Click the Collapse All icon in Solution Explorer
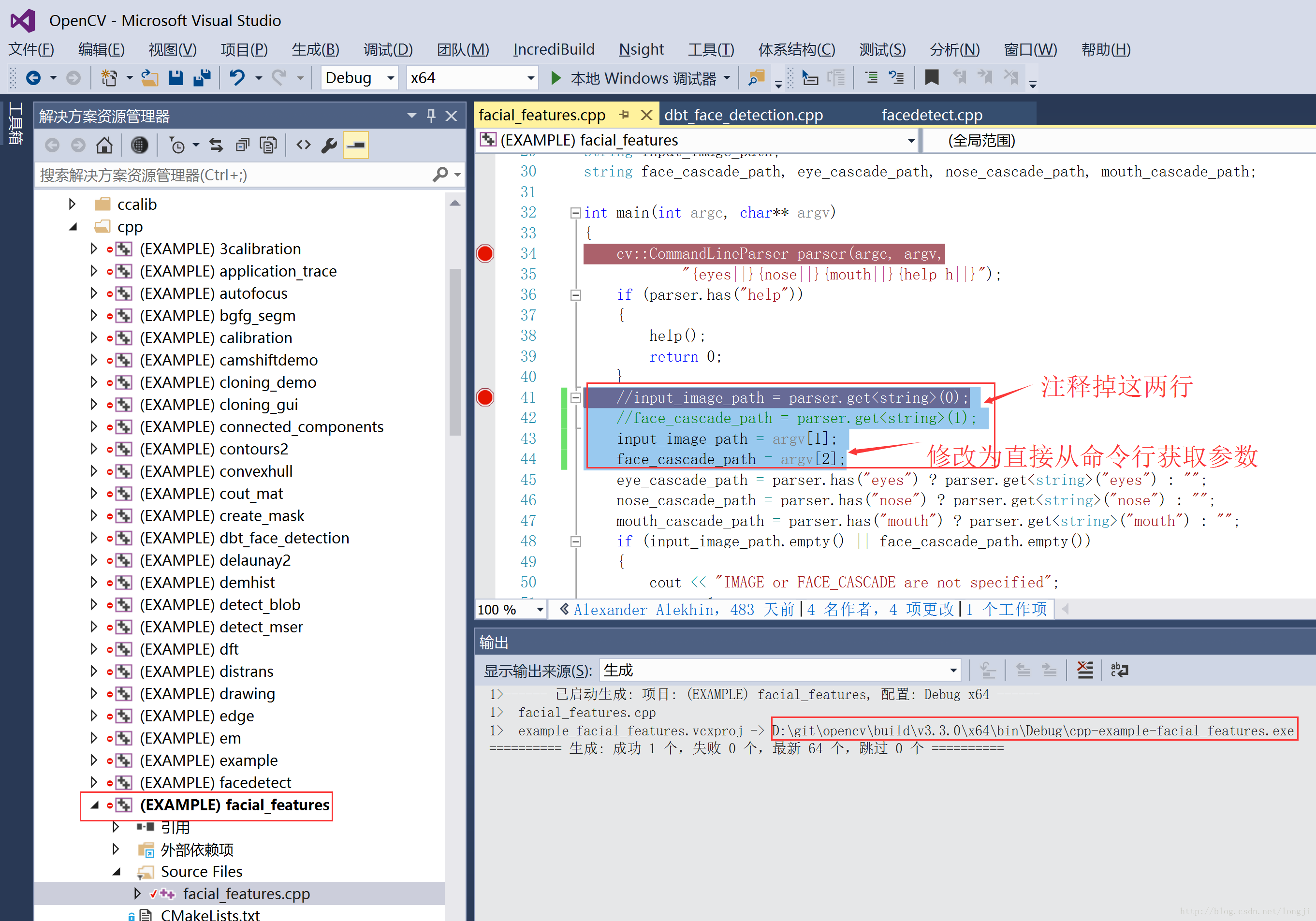The width and height of the screenshot is (1316, 921). coord(242,146)
